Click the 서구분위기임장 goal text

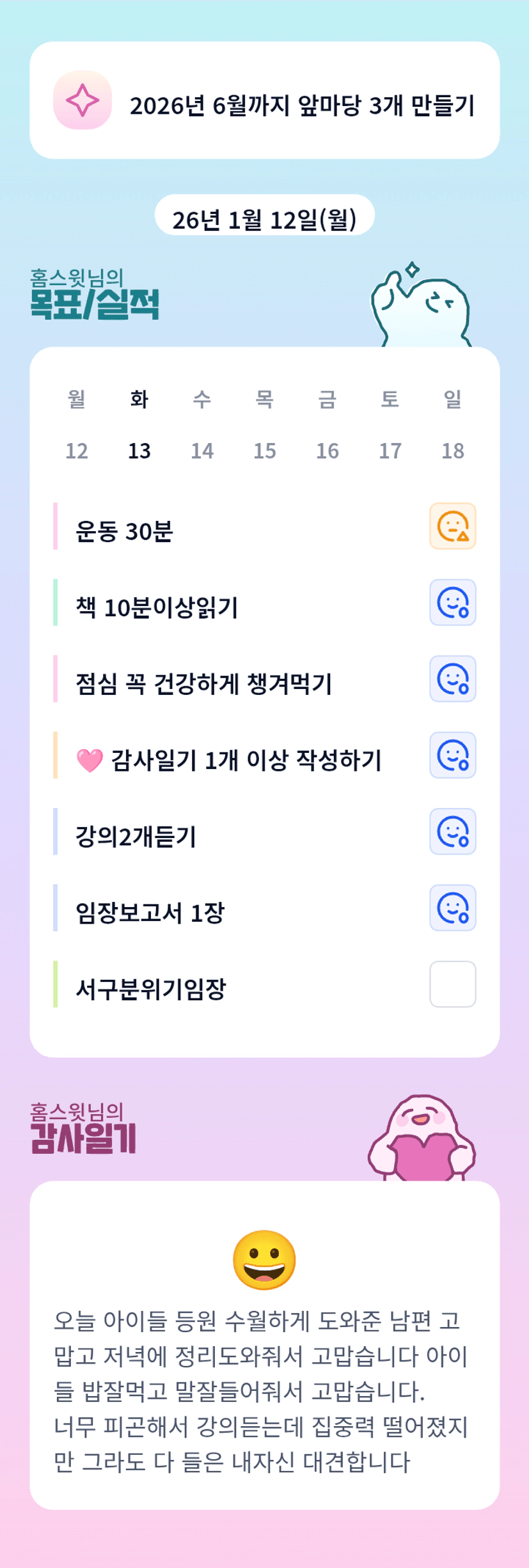click(151, 989)
